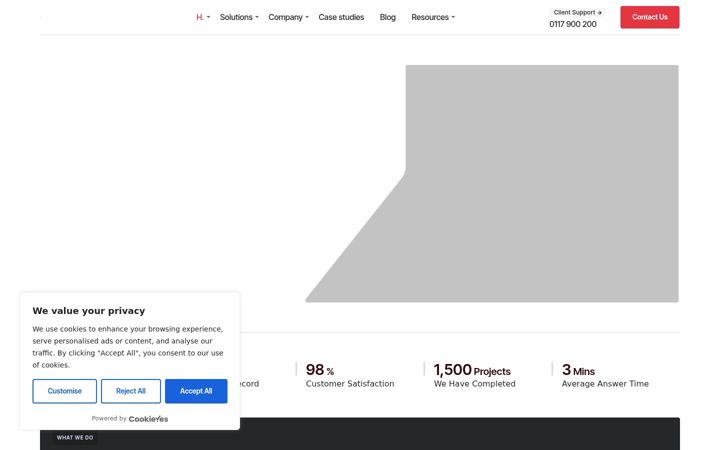Click the red Contact Us button
Image resolution: width=720 pixels, height=450 pixels.
click(650, 17)
